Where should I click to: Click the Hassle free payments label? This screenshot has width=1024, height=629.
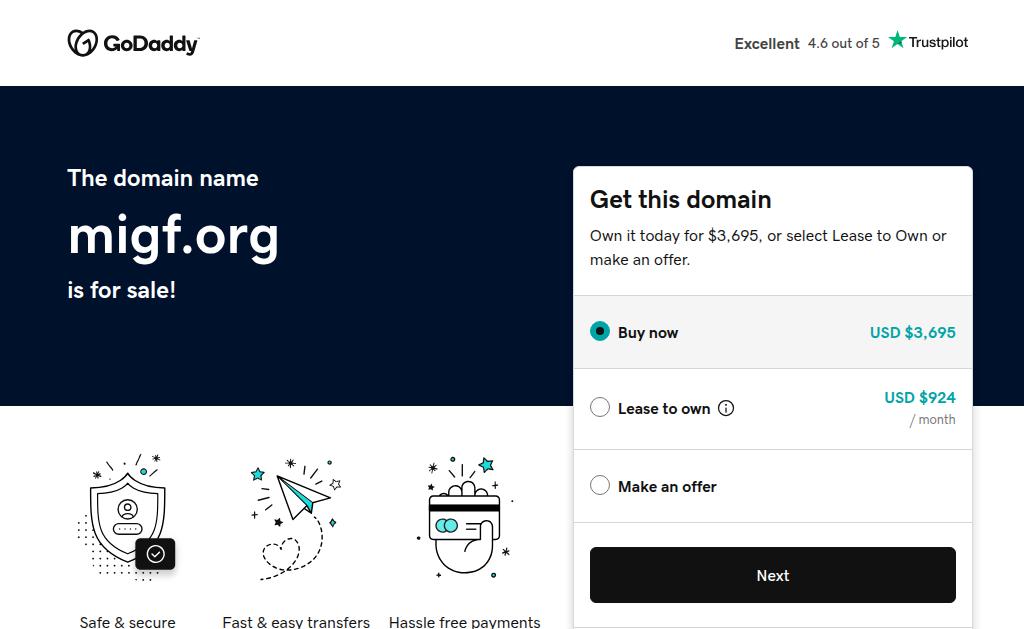click(464, 622)
